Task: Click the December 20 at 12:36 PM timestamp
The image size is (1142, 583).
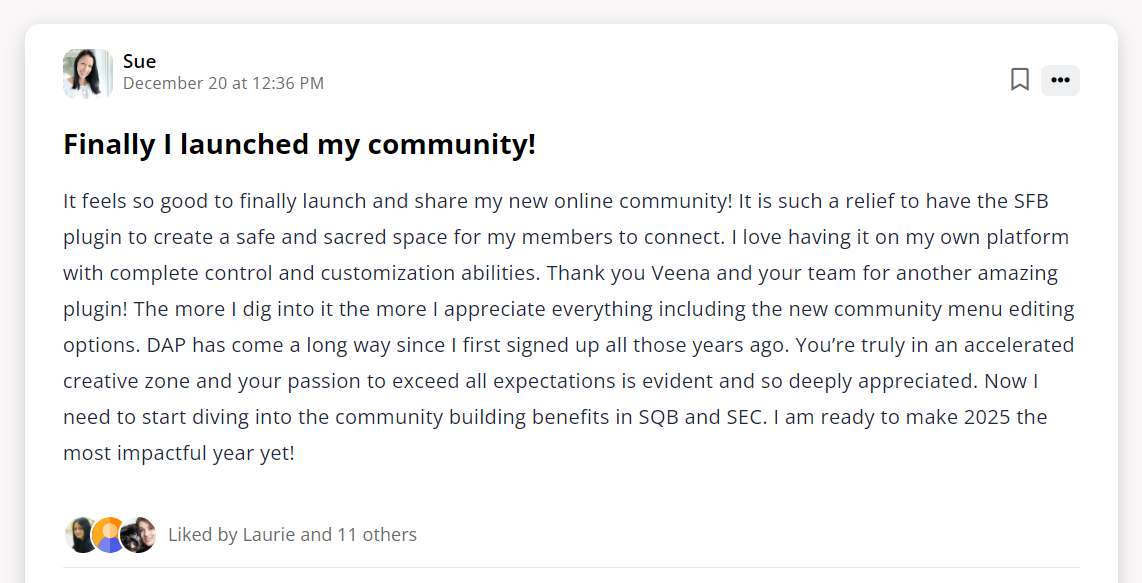Action: coord(223,83)
